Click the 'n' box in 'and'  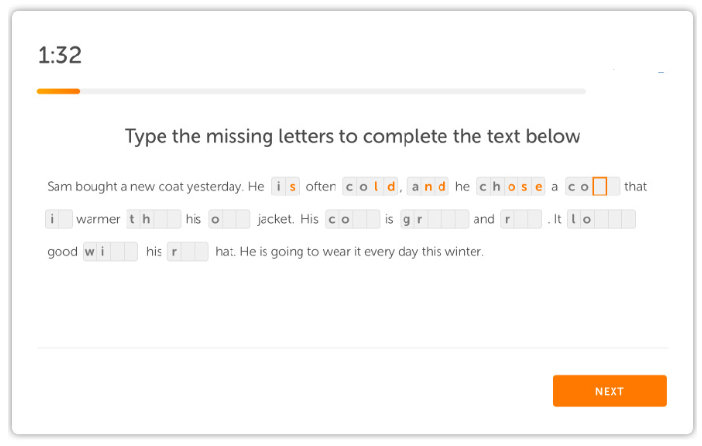coord(428,186)
